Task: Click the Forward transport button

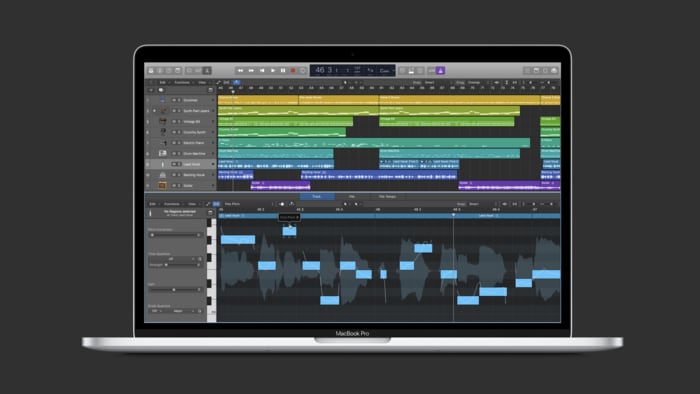Action: point(251,71)
